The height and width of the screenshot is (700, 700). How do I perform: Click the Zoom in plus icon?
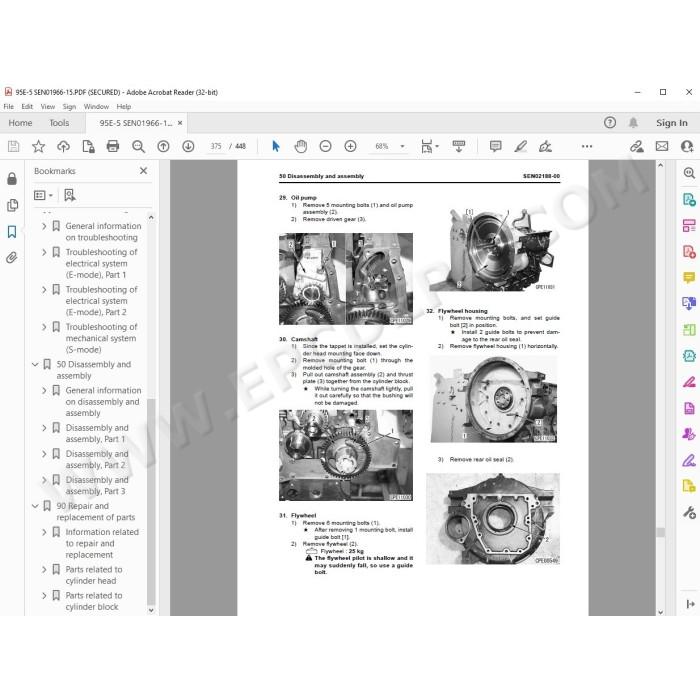click(350, 146)
